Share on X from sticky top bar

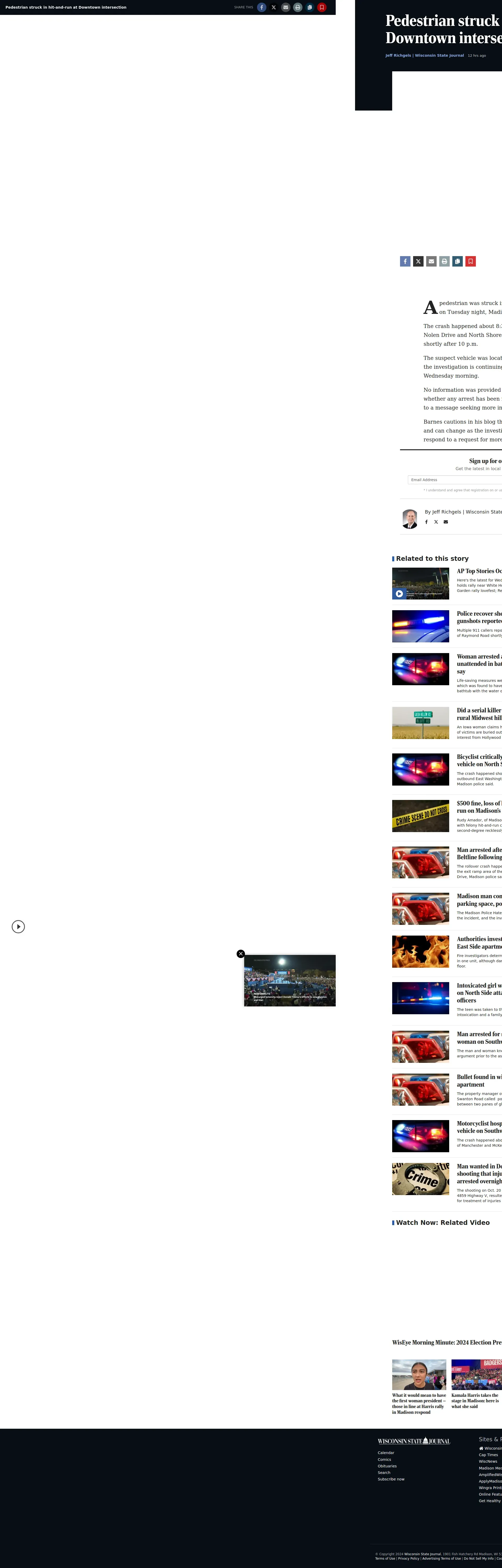tap(273, 7)
